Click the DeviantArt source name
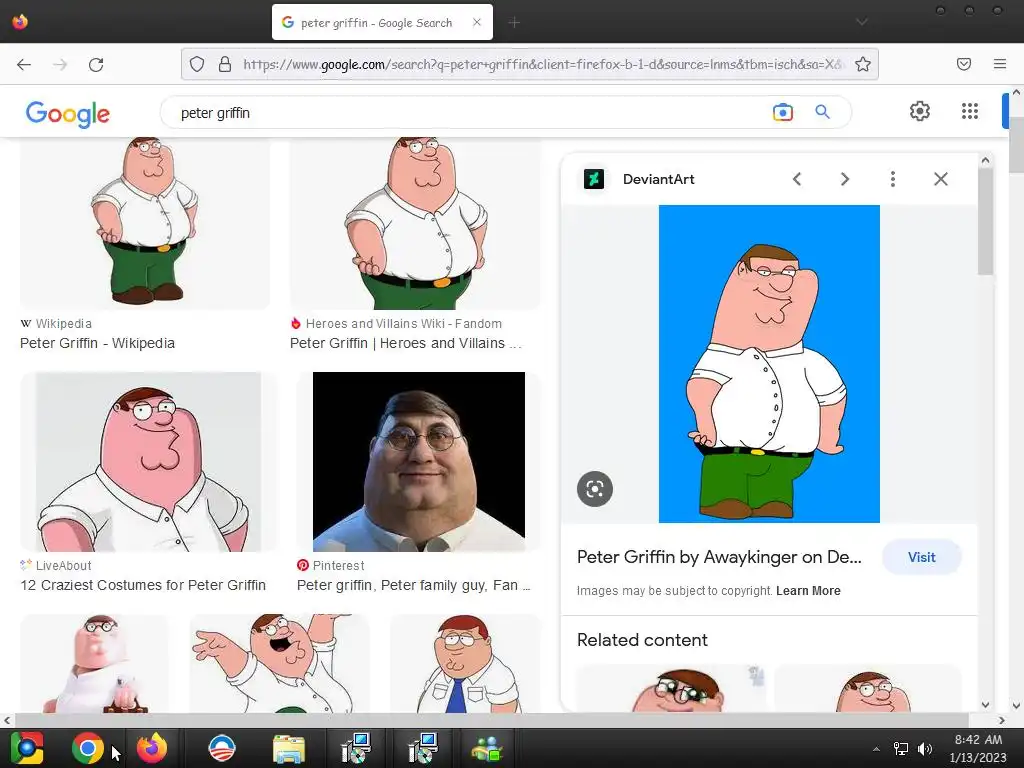 click(x=658, y=180)
